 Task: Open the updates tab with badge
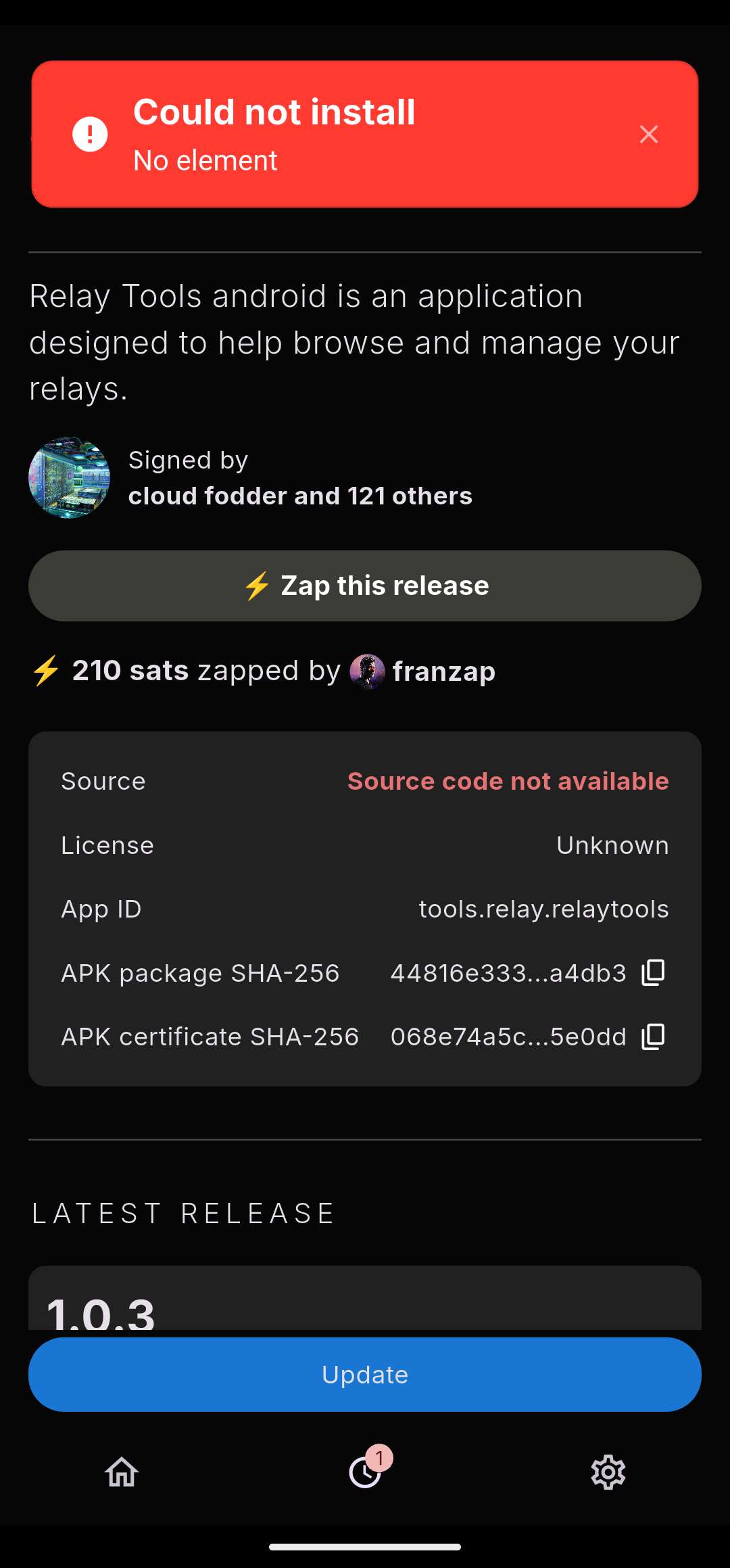(366, 1472)
